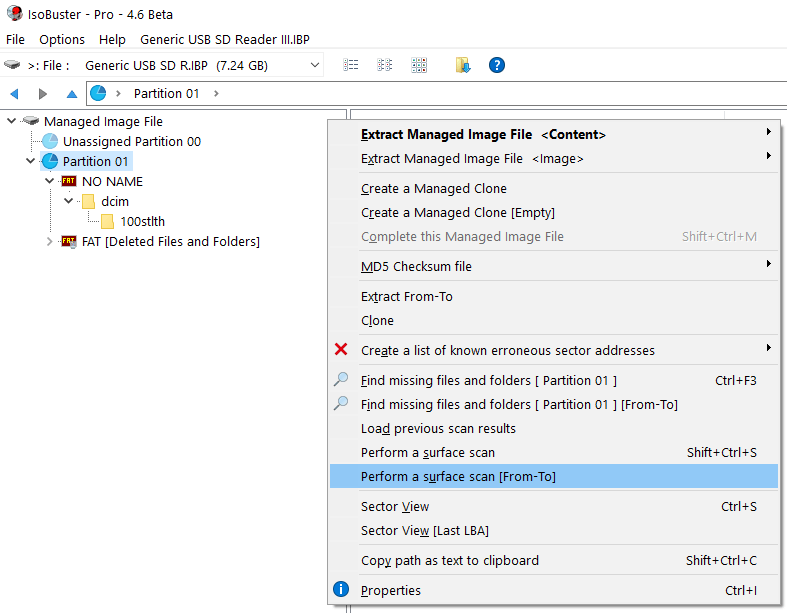Navigate back with the blue left arrow
The width and height of the screenshot is (787, 613).
pos(14,93)
